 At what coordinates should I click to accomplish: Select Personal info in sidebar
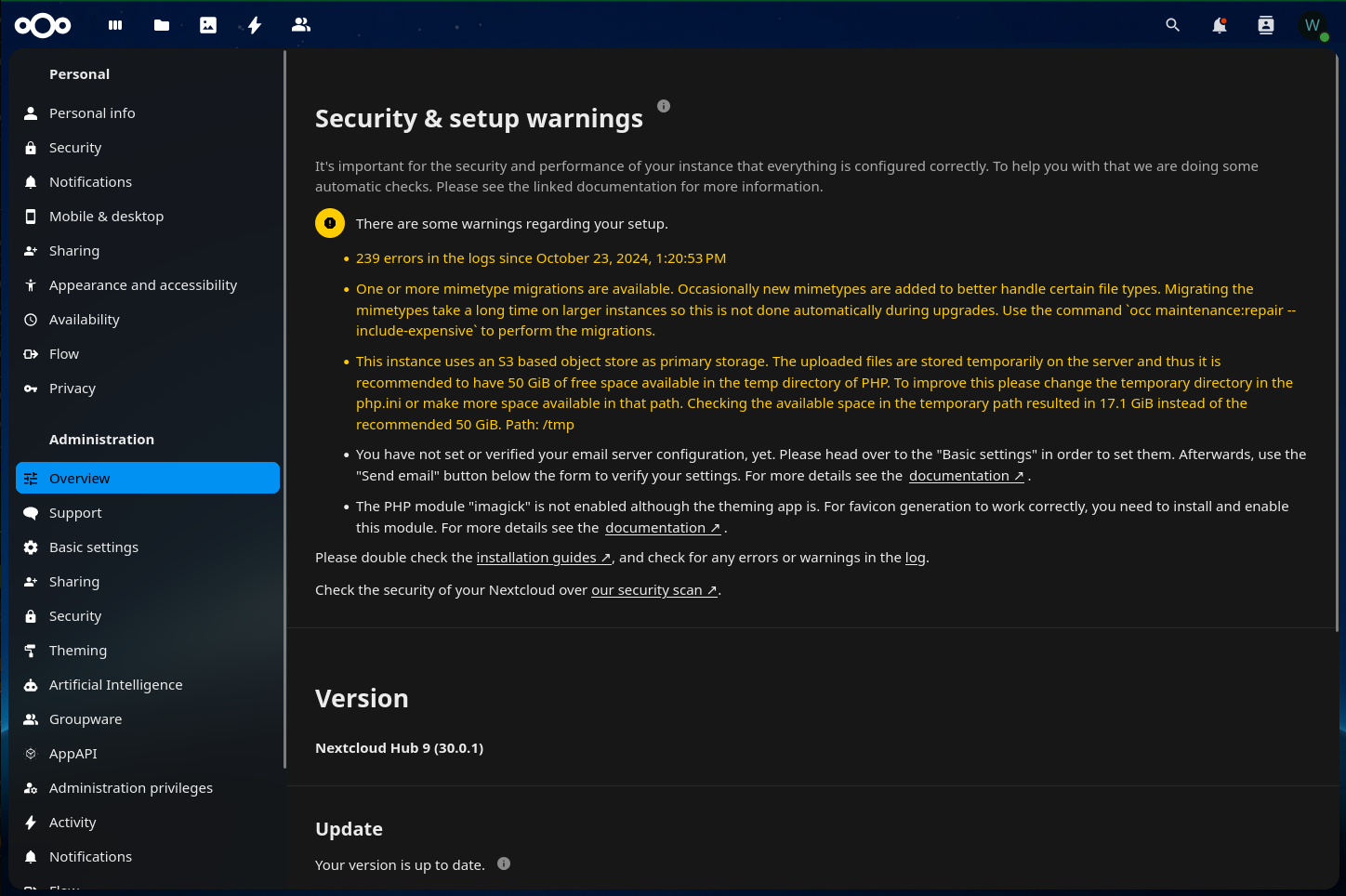click(x=92, y=113)
